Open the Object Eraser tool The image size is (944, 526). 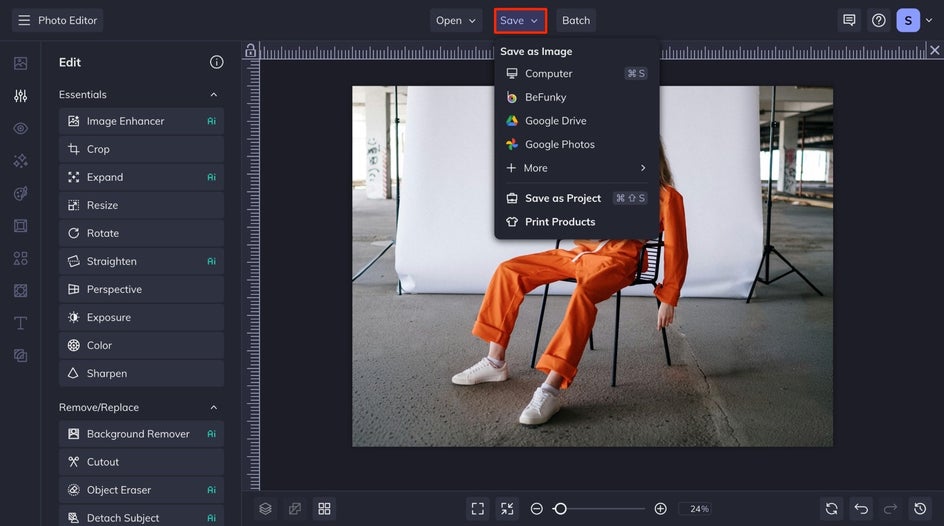point(141,490)
